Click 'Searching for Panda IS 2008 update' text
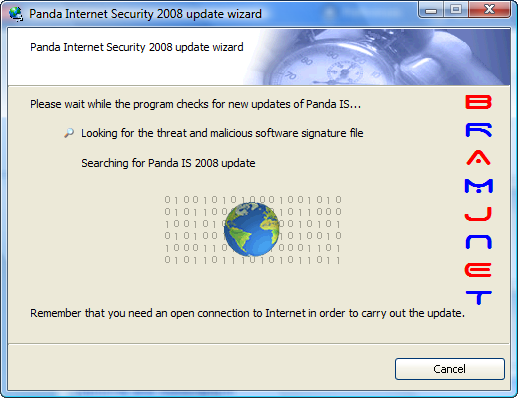 (168, 163)
